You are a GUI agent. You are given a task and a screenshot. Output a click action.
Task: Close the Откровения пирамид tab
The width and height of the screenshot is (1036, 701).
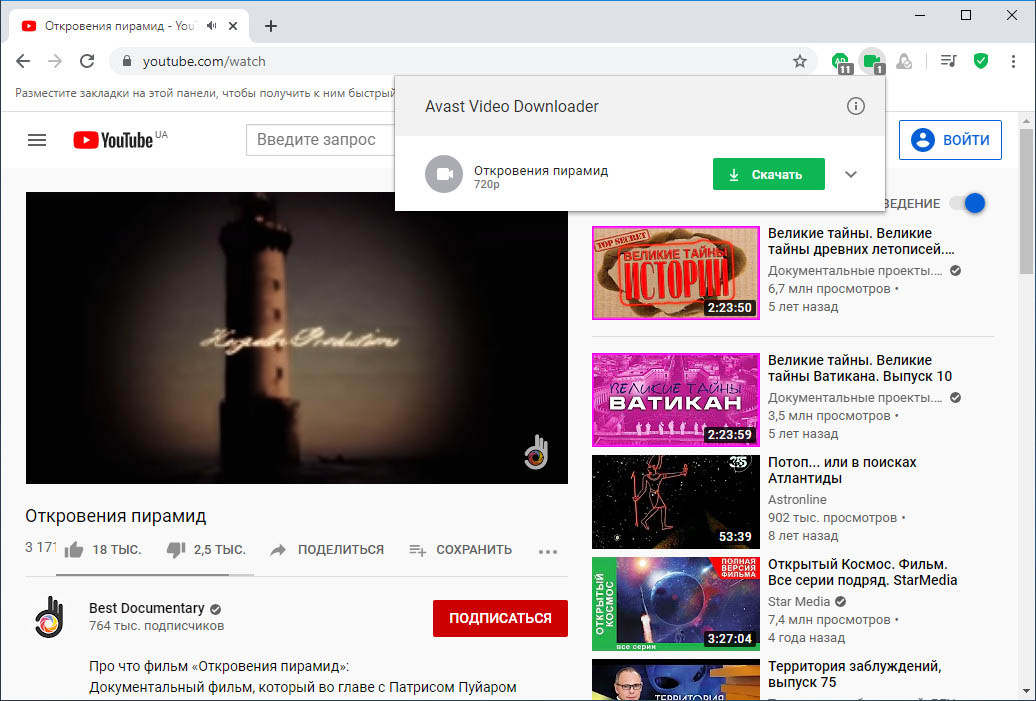pos(233,26)
